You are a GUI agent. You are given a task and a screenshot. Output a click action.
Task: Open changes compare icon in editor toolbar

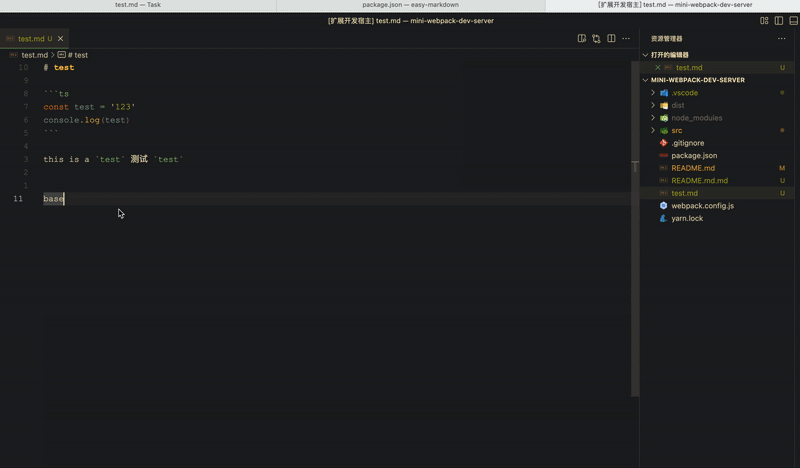click(x=596, y=38)
